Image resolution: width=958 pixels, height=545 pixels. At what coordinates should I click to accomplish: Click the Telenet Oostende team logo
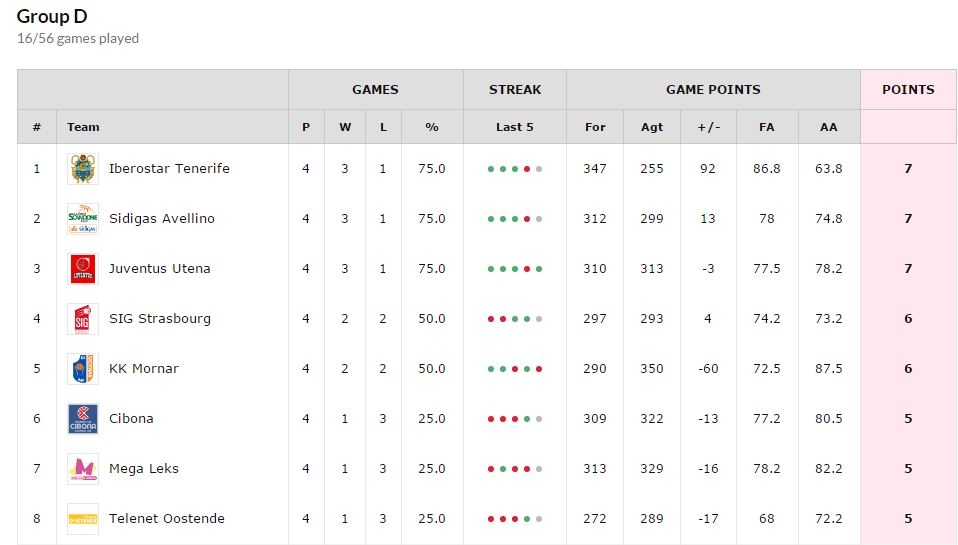click(82, 519)
